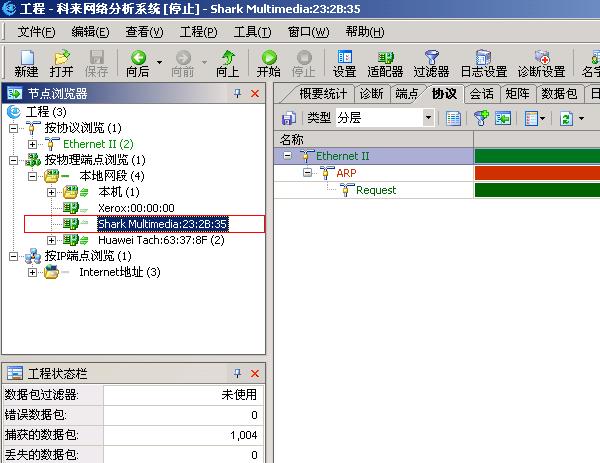The height and width of the screenshot is (463, 600).
Task: Open the 工程(P) menu
Action: click(x=199, y=32)
